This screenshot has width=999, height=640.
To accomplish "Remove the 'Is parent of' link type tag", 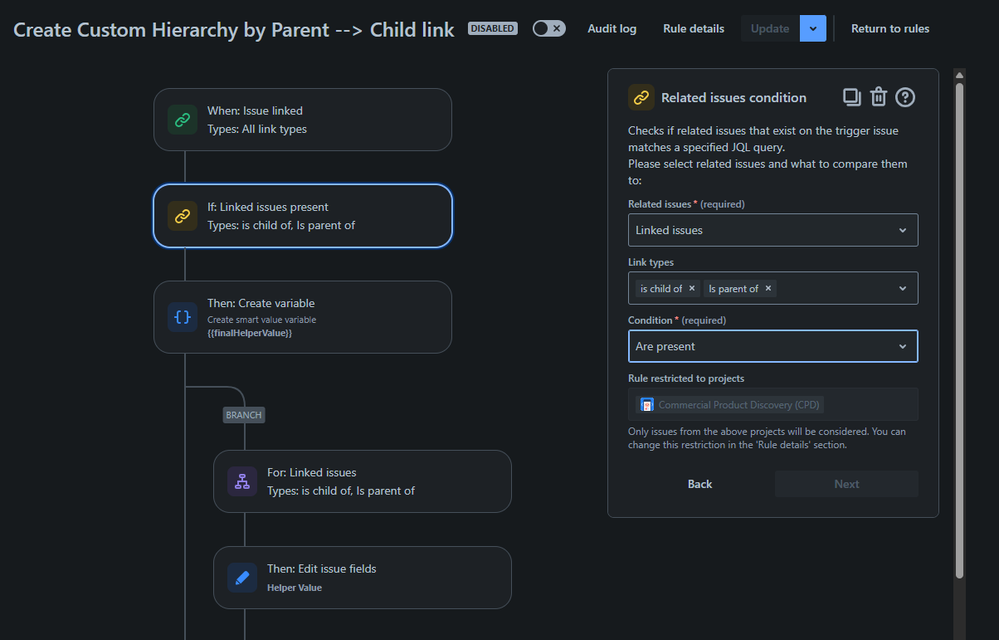I will click(x=768, y=289).
